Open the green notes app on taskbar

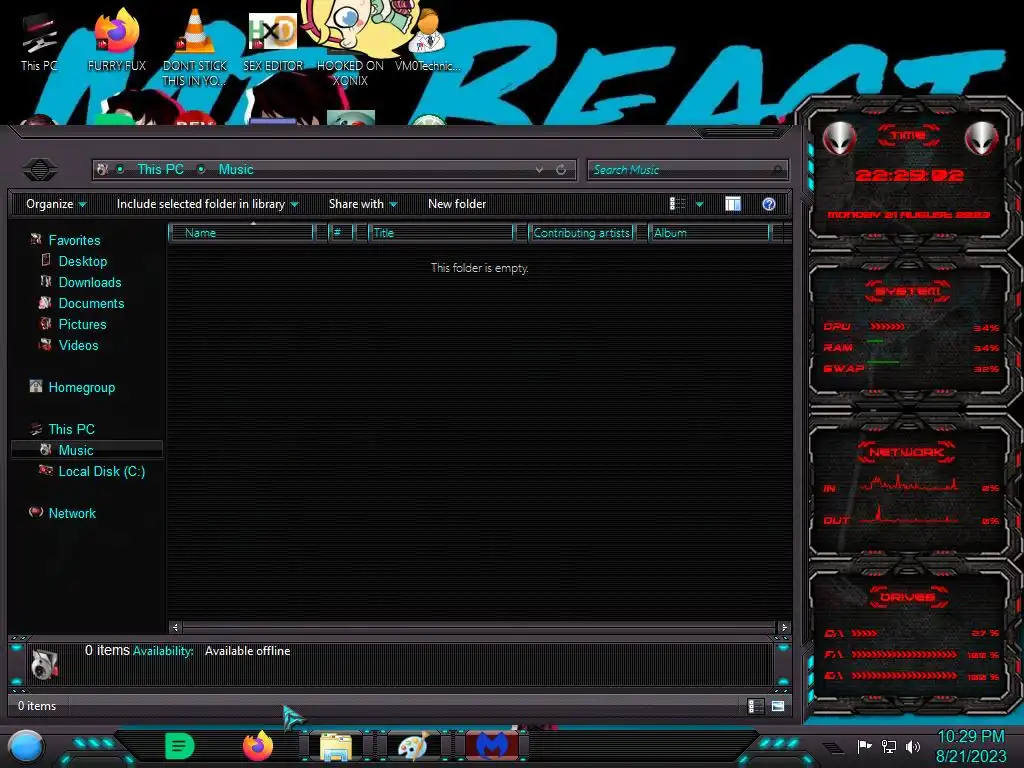[180, 746]
